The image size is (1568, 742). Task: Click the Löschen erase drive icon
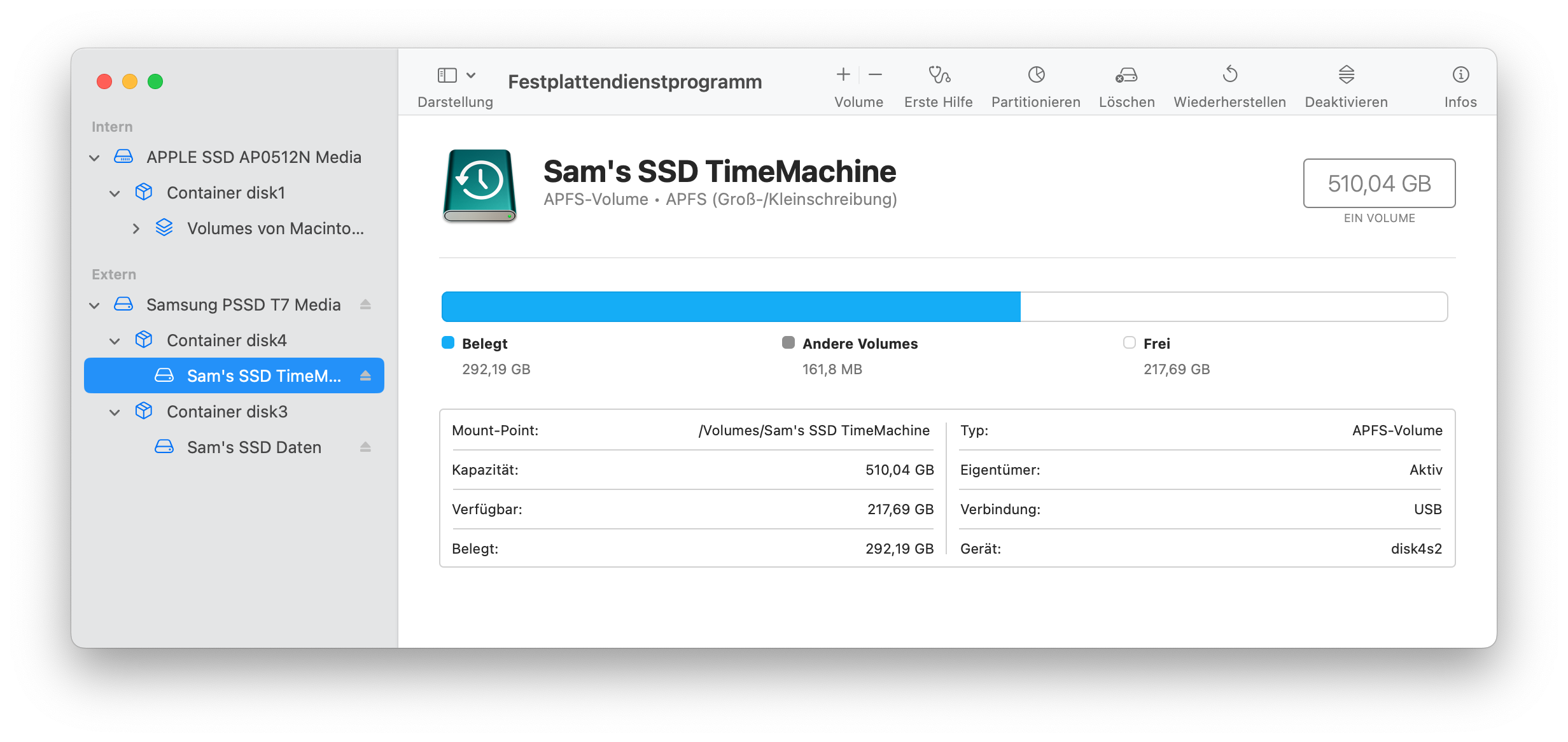point(1126,75)
